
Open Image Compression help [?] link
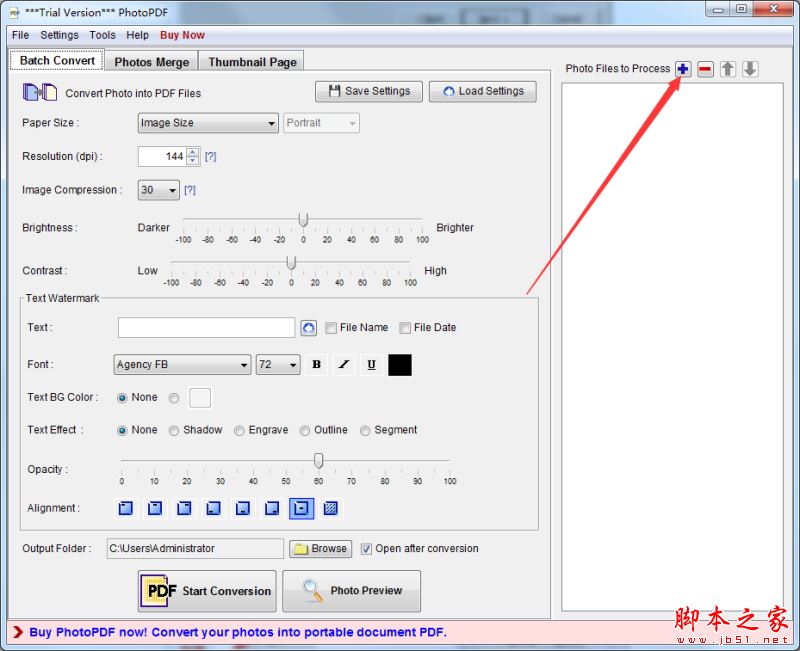pyautogui.click(x=190, y=190)
